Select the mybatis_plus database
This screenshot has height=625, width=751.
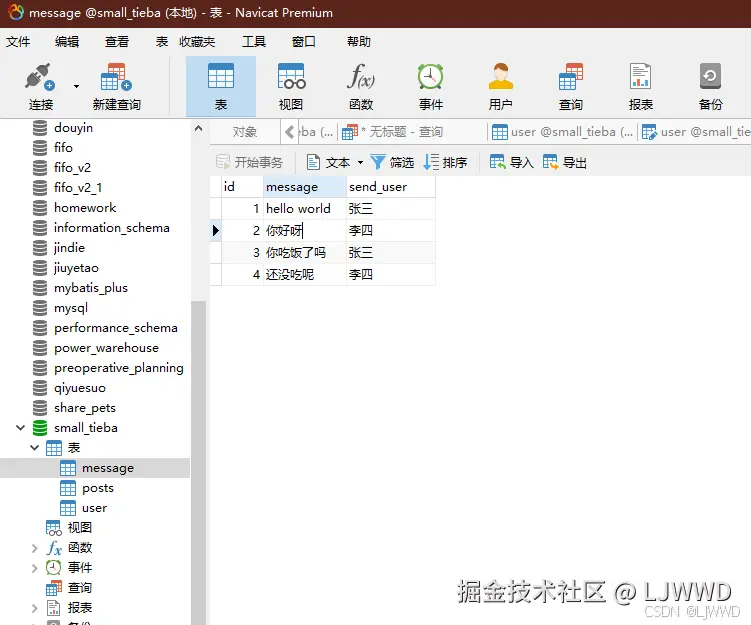click(x=91, y=288)
